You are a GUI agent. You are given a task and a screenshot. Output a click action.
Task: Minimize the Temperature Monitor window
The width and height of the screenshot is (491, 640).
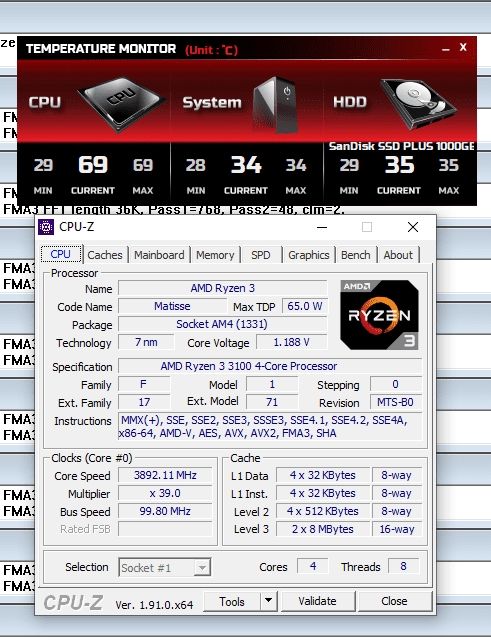tap(446, 49)
